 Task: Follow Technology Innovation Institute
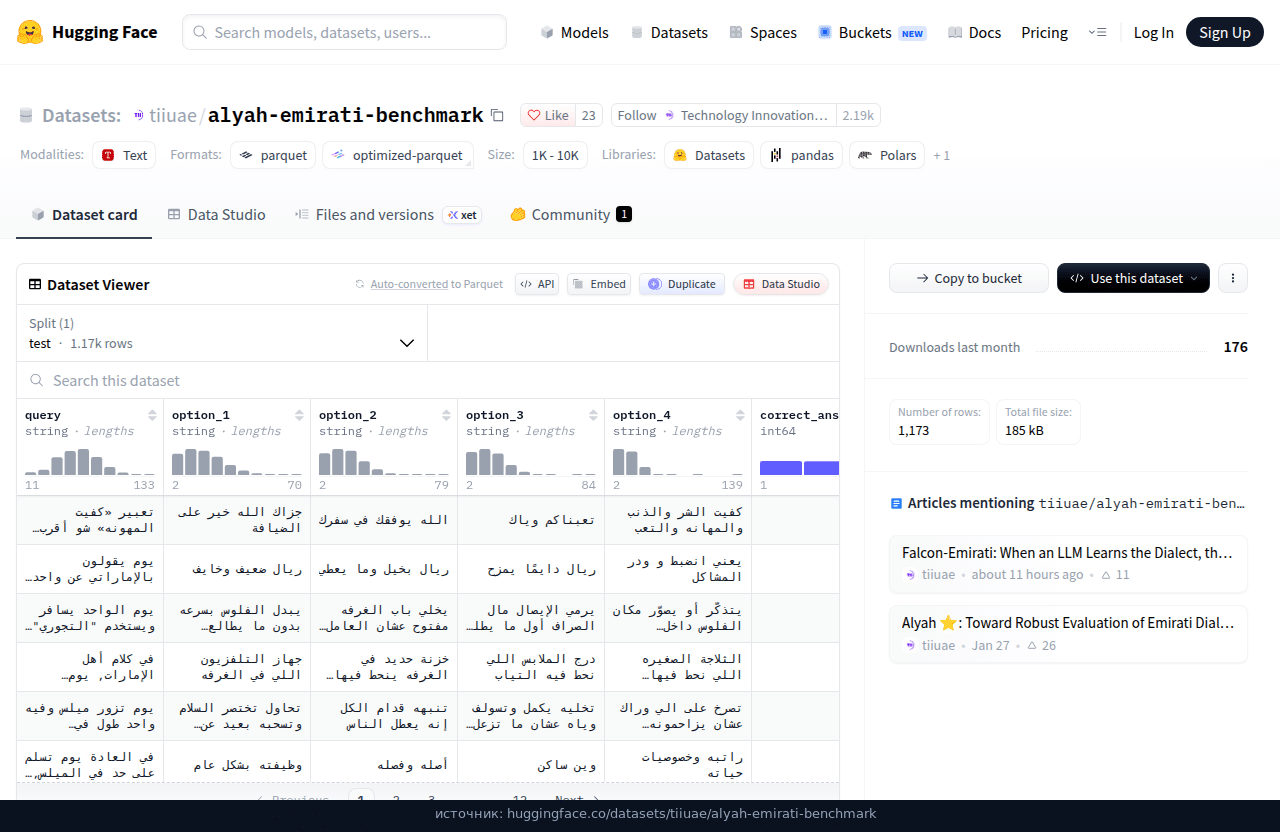tap(723, 115)
